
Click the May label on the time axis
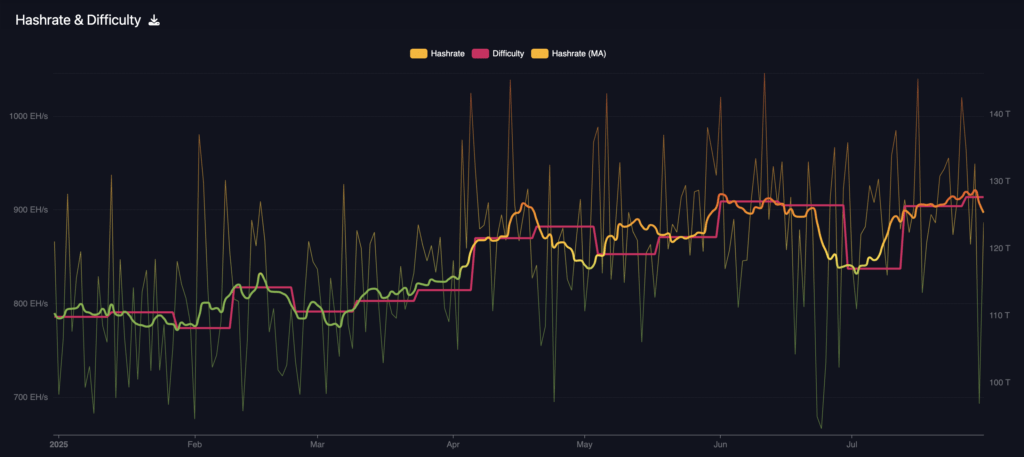point(585,443)
